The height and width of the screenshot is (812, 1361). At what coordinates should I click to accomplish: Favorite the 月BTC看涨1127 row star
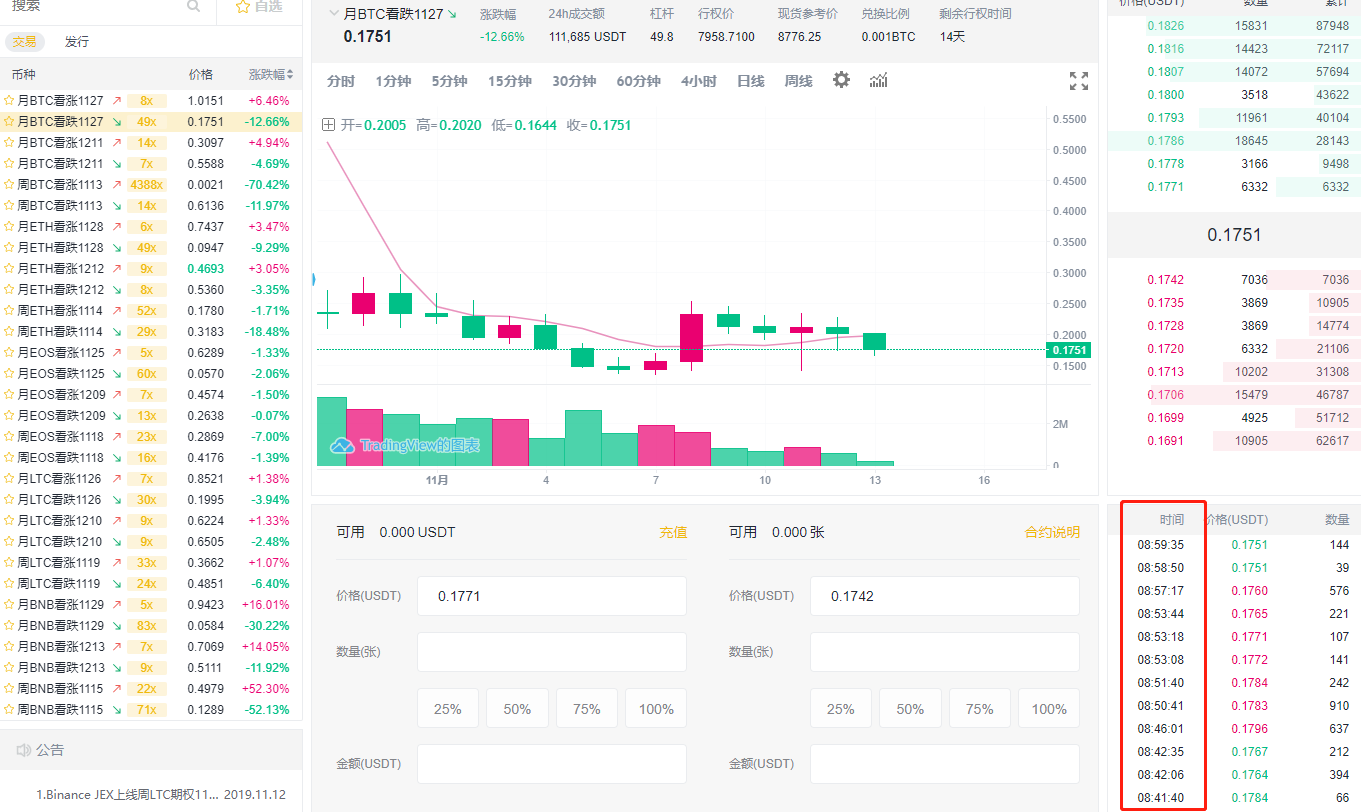[9, 101]
